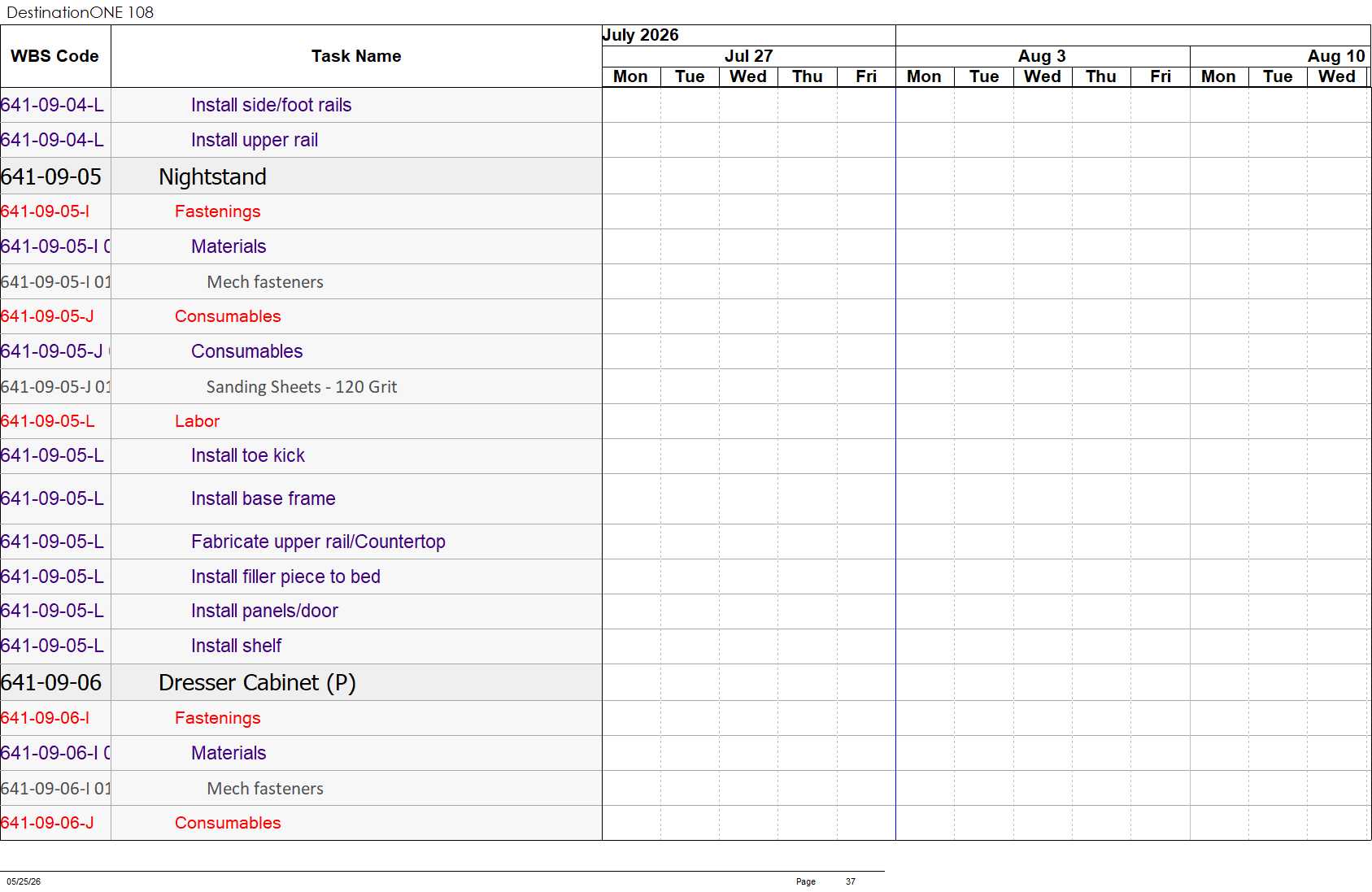Click the July 2026 month label
Image resolution: width=1372 pixels, height=892 pixels.
(640, 35)
